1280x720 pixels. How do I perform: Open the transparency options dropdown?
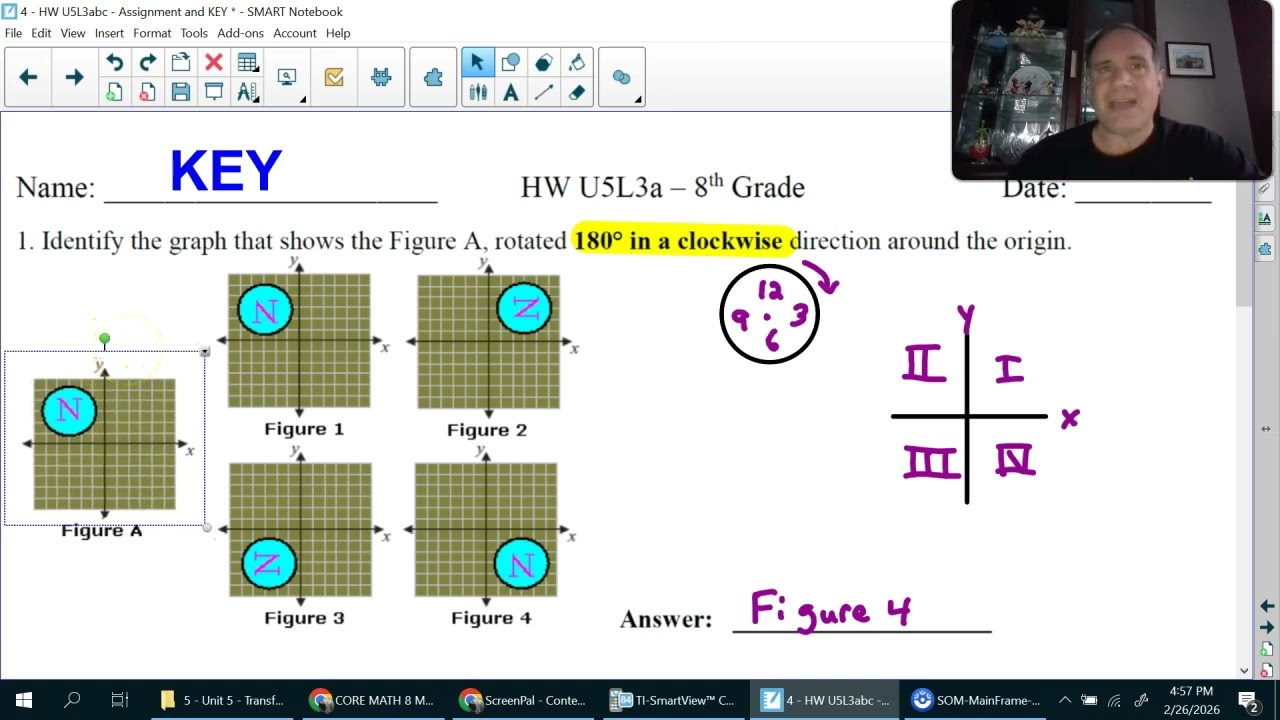pyautogui.click(x=622, y=77)
